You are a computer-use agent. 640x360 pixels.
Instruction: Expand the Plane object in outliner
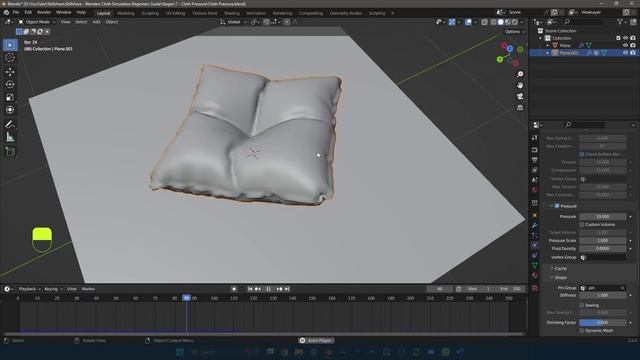pyautogui.click(x=548, y=45)
